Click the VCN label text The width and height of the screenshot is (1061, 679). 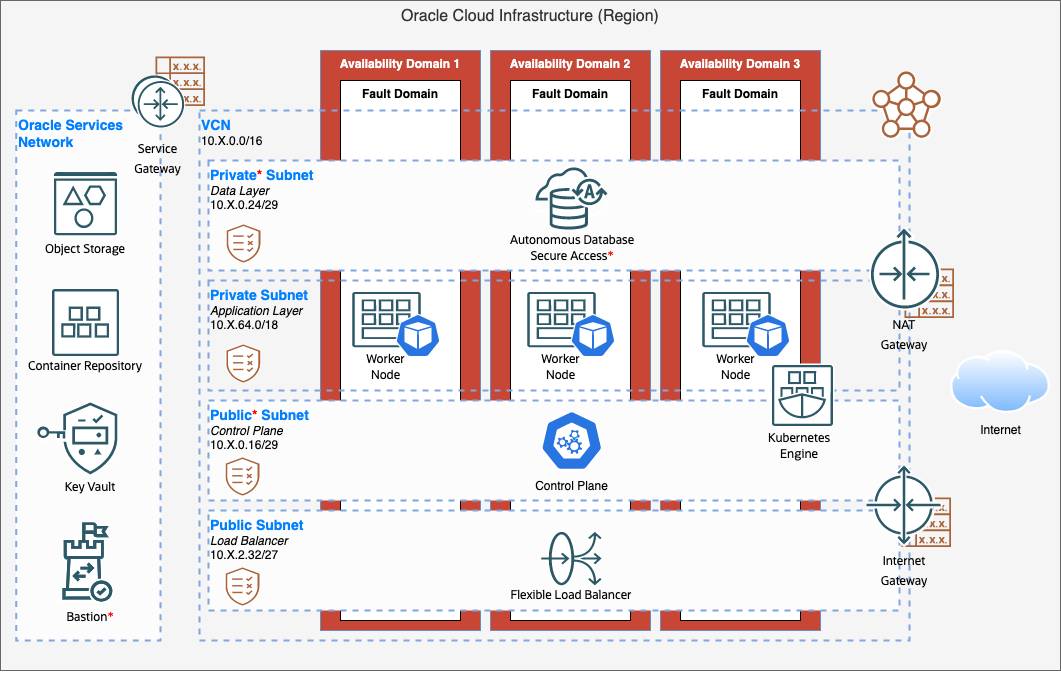pyautogui.click(x=215, y=125)
